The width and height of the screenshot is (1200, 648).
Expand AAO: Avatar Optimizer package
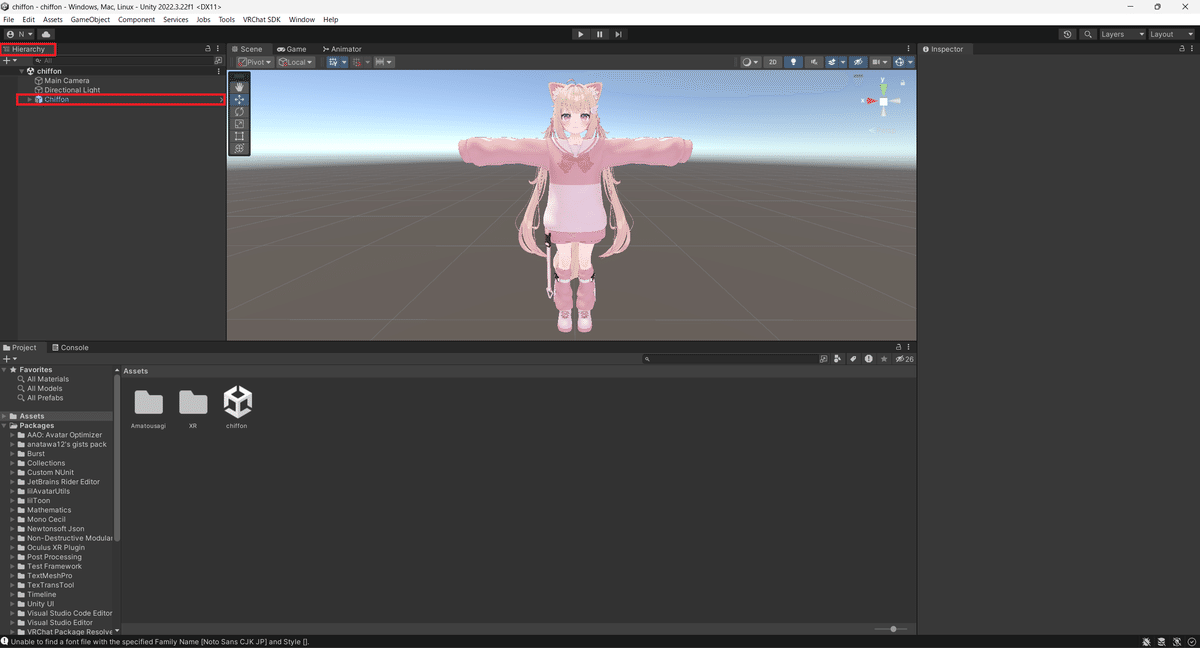12,435
